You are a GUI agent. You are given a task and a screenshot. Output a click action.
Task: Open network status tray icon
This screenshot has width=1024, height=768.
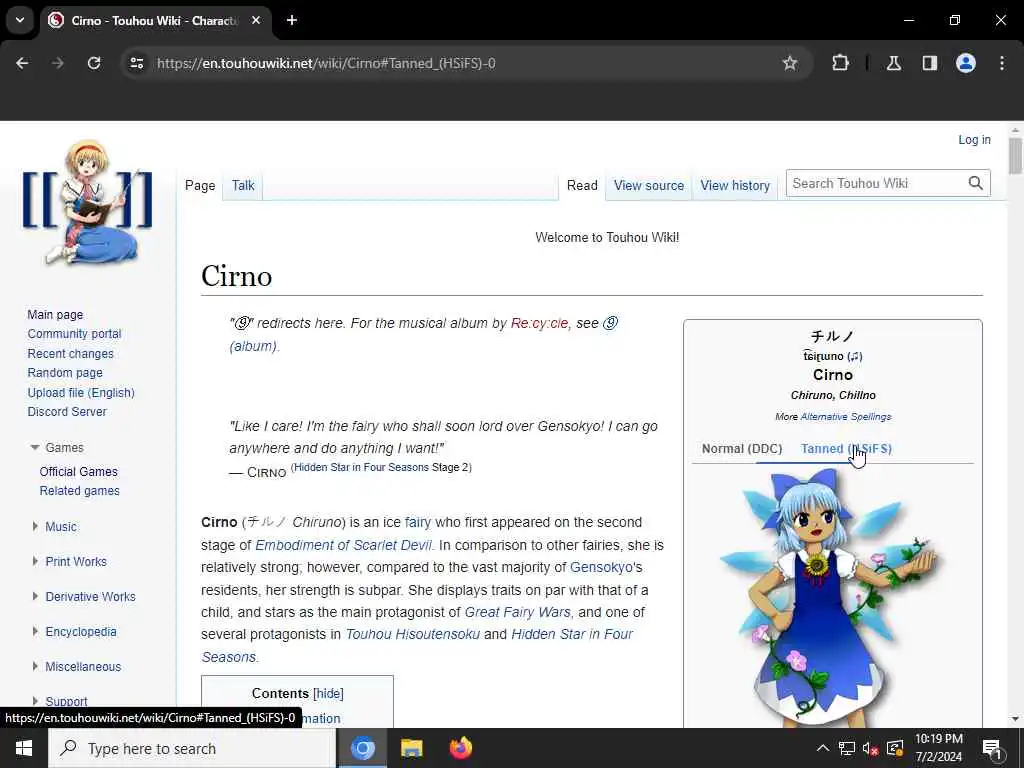click(x=846, y=748)
